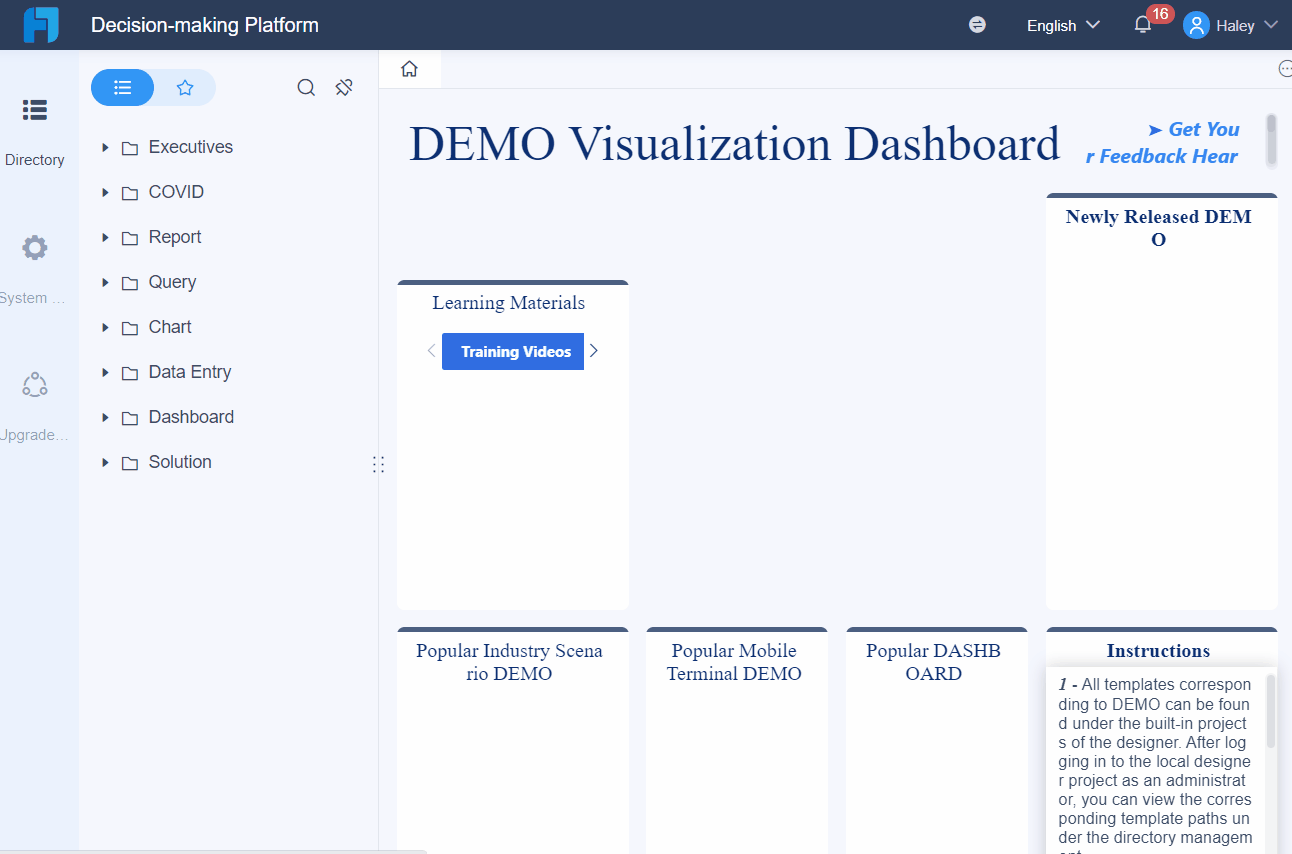Expand the Executives folder

tap(105, 147)
